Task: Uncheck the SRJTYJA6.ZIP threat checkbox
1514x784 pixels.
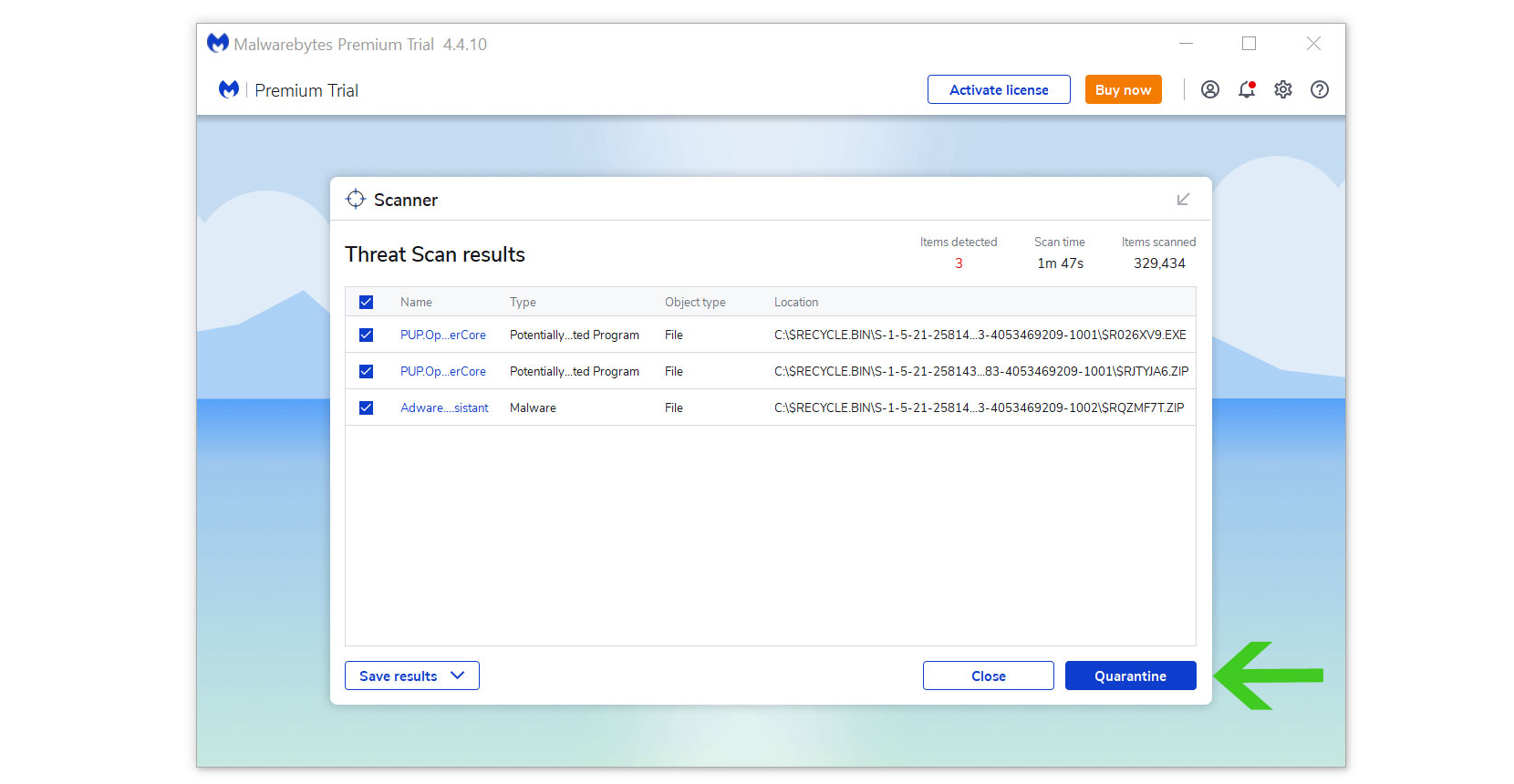Action: tap(366, 371)
